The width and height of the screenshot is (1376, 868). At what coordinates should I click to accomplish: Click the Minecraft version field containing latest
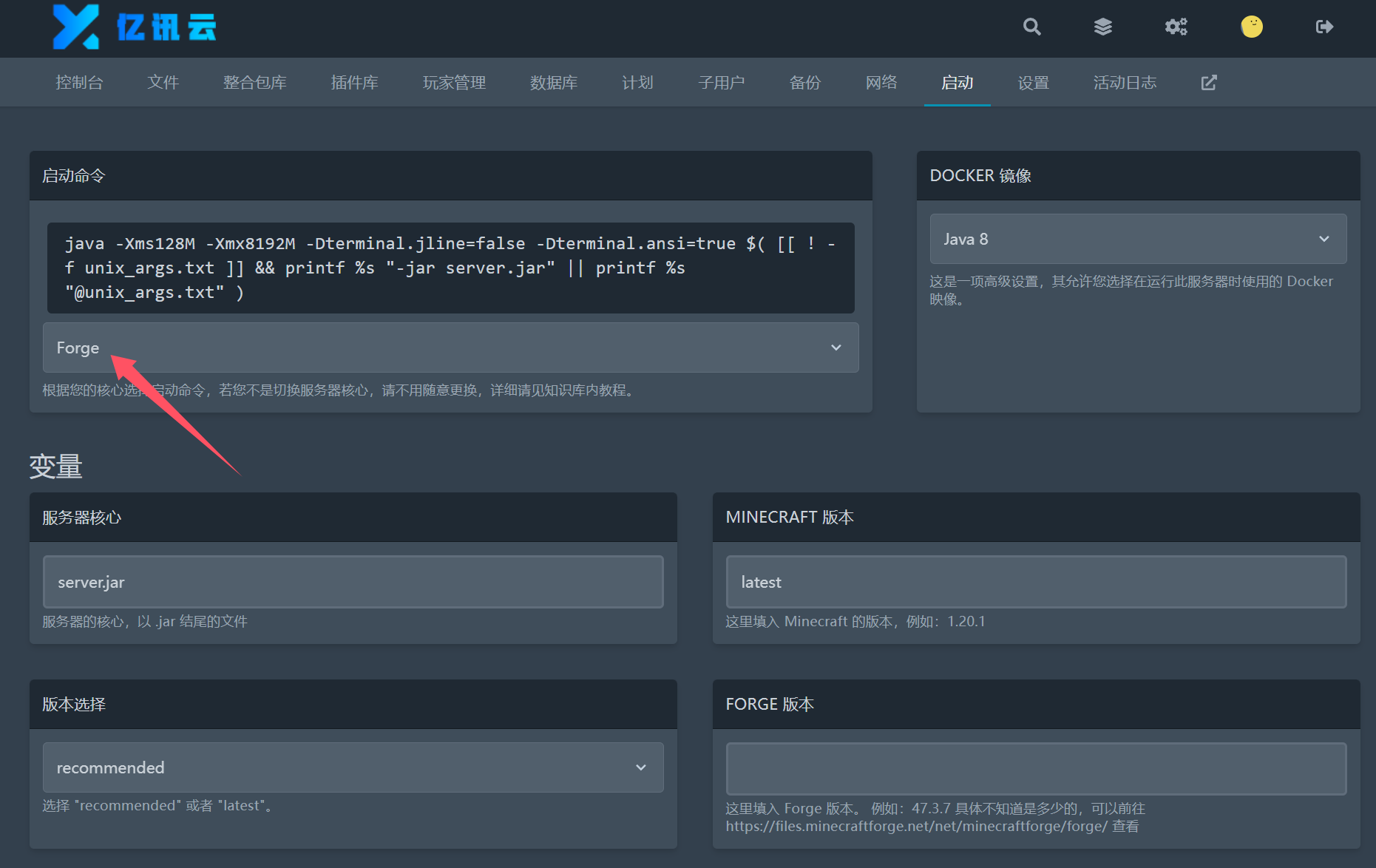(1036, 582)
